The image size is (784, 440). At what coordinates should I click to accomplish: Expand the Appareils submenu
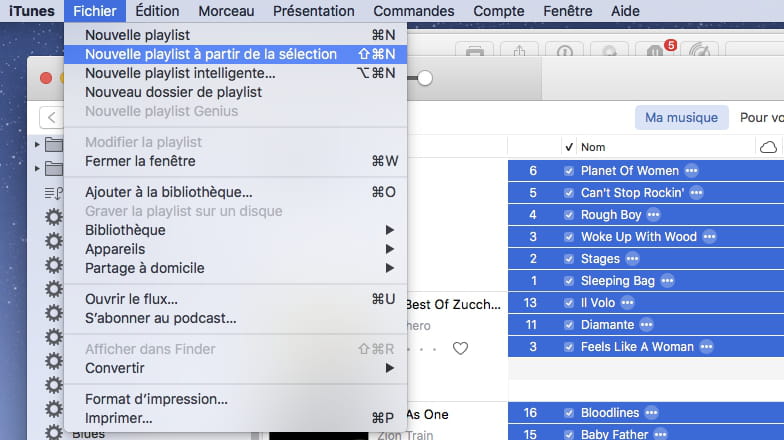point(236,249)
